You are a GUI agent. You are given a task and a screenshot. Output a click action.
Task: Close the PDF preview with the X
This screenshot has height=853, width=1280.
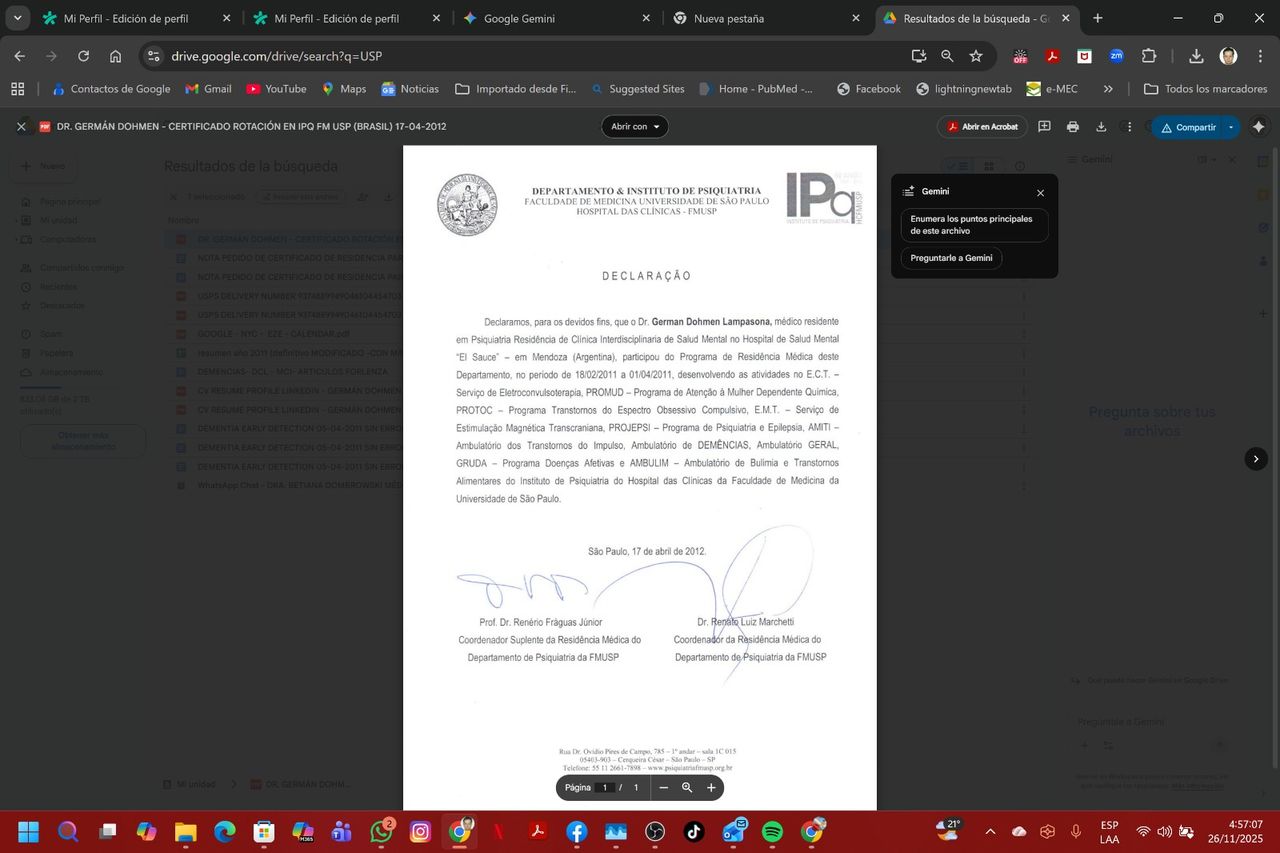click(21, 127)
